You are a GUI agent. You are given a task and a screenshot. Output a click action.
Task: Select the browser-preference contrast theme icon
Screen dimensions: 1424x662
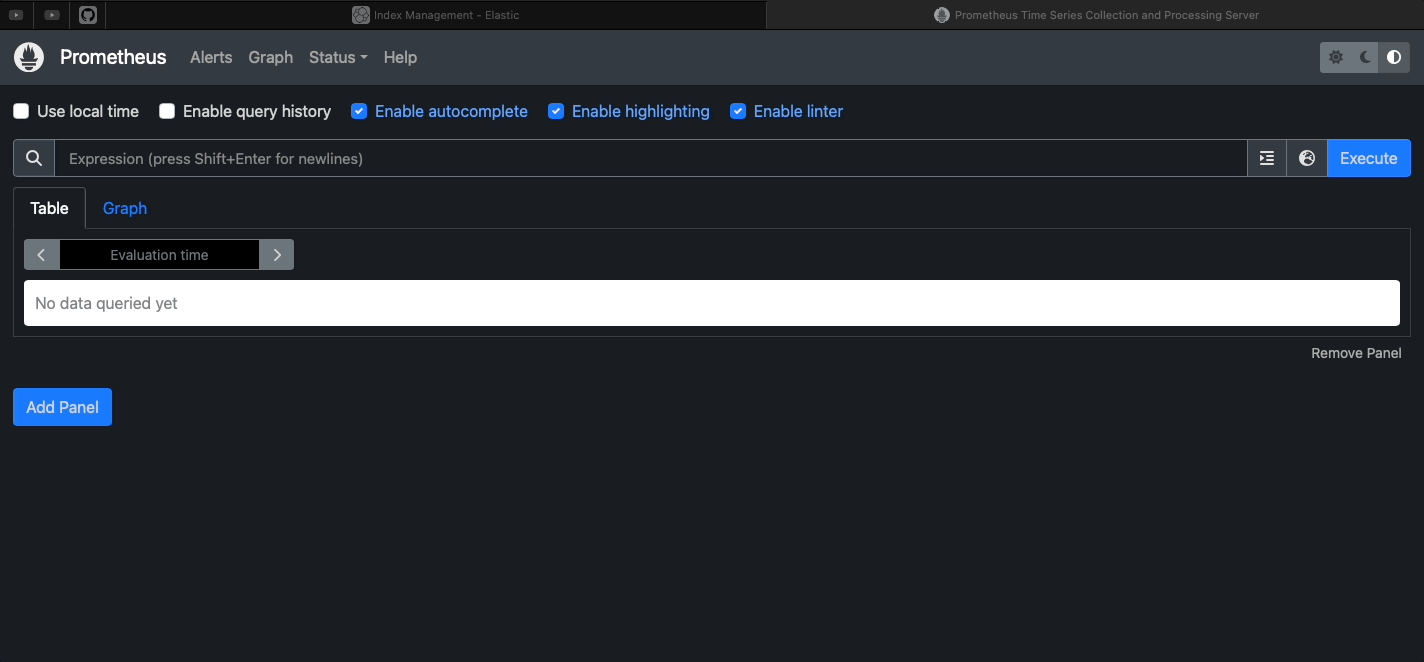[1394, 58]
